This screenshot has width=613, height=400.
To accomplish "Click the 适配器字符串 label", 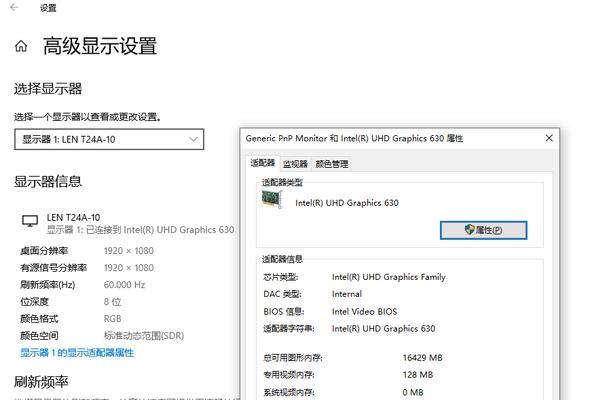I will (x=289, y=328).
